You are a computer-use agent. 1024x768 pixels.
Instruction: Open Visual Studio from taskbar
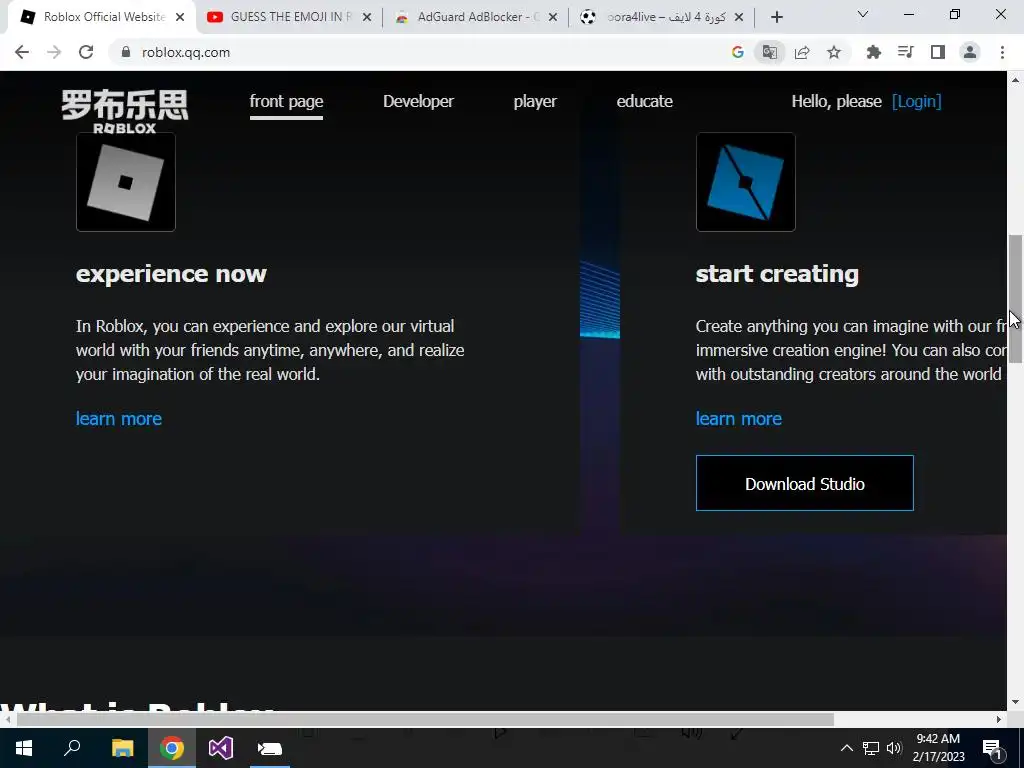tap(220, 748)
